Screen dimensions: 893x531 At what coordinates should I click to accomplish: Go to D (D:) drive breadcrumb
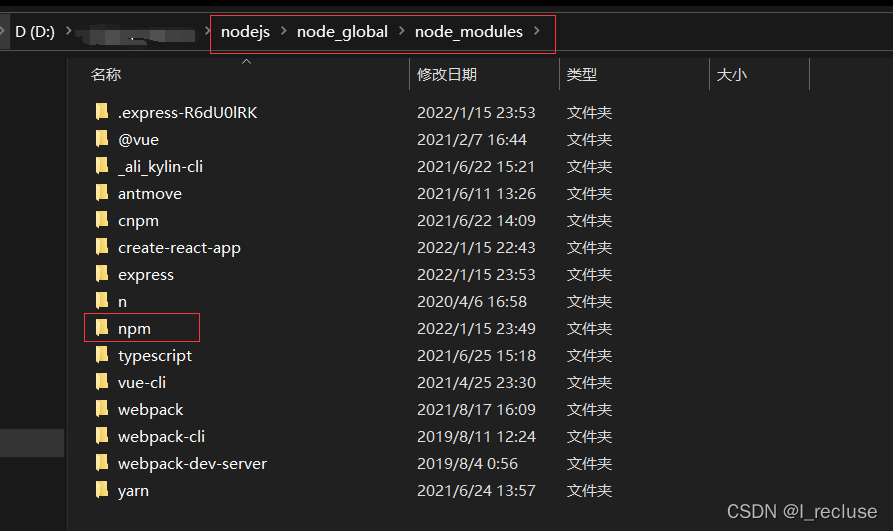click(x=35, y=32)
